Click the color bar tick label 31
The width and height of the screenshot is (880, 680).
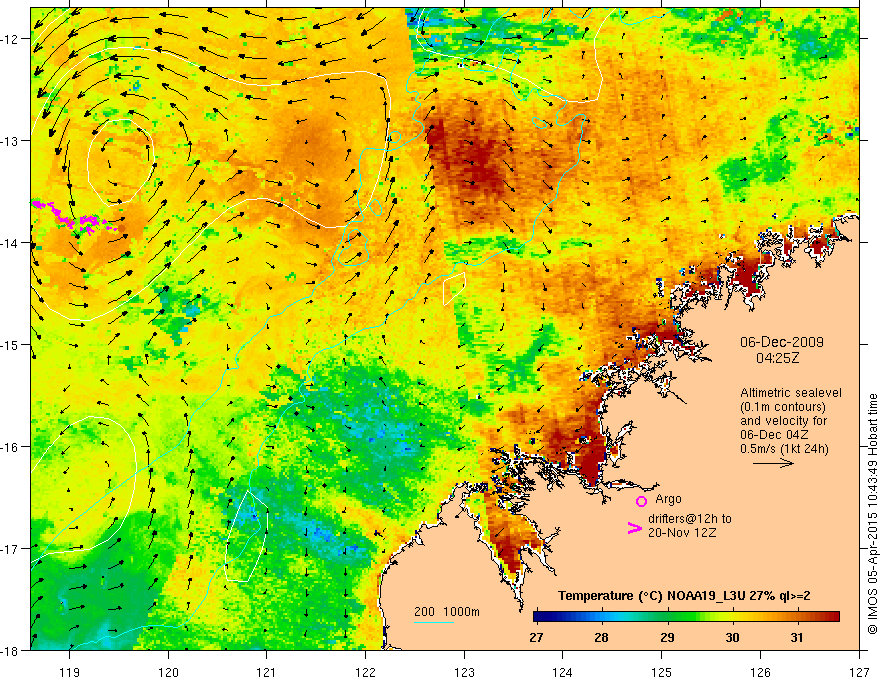point(797,637)
